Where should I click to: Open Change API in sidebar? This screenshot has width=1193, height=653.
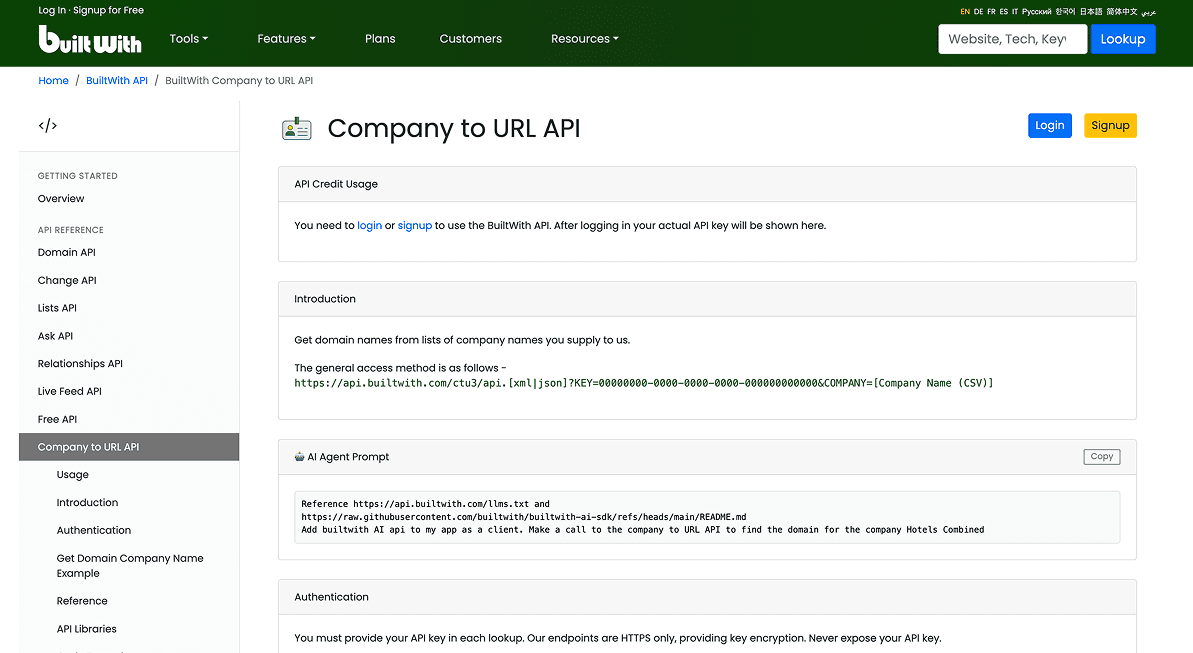[x=67, y=280]
